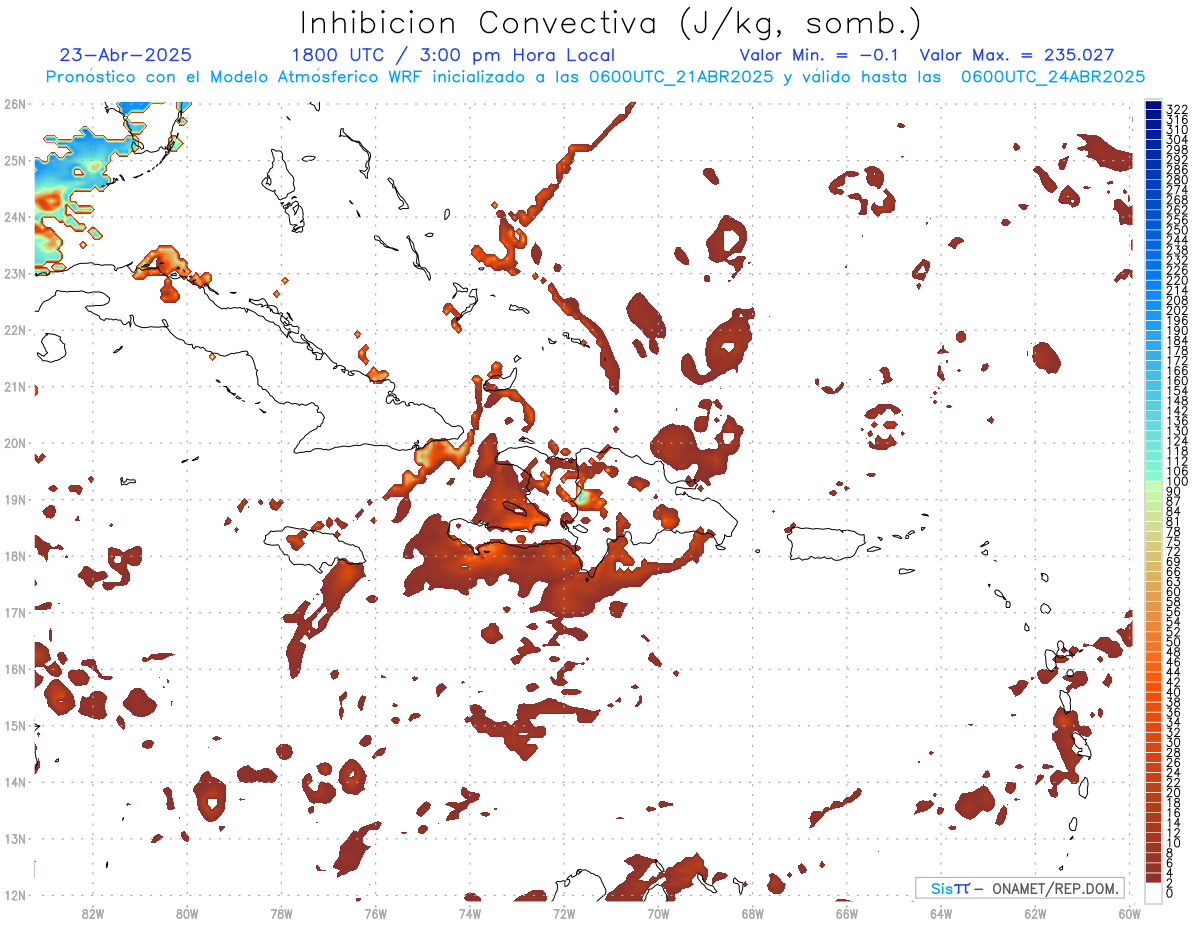Image resolution: width=1200 pixels, height=927 pixels.
Task: Click the 25N latitude label
Action: coord(15,160)
